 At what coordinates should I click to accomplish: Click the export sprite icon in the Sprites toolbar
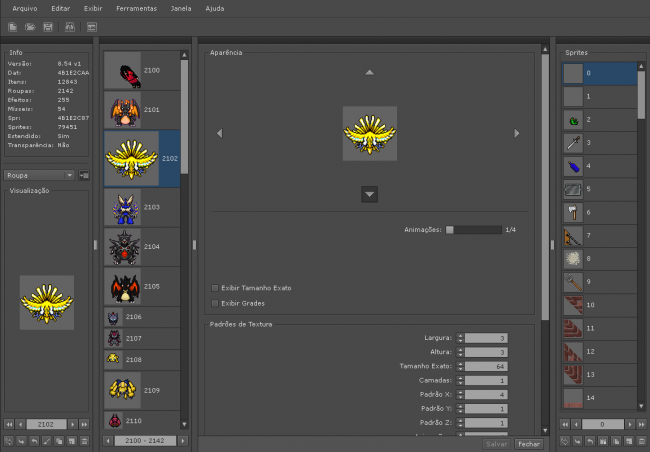[x=590, y=441]
